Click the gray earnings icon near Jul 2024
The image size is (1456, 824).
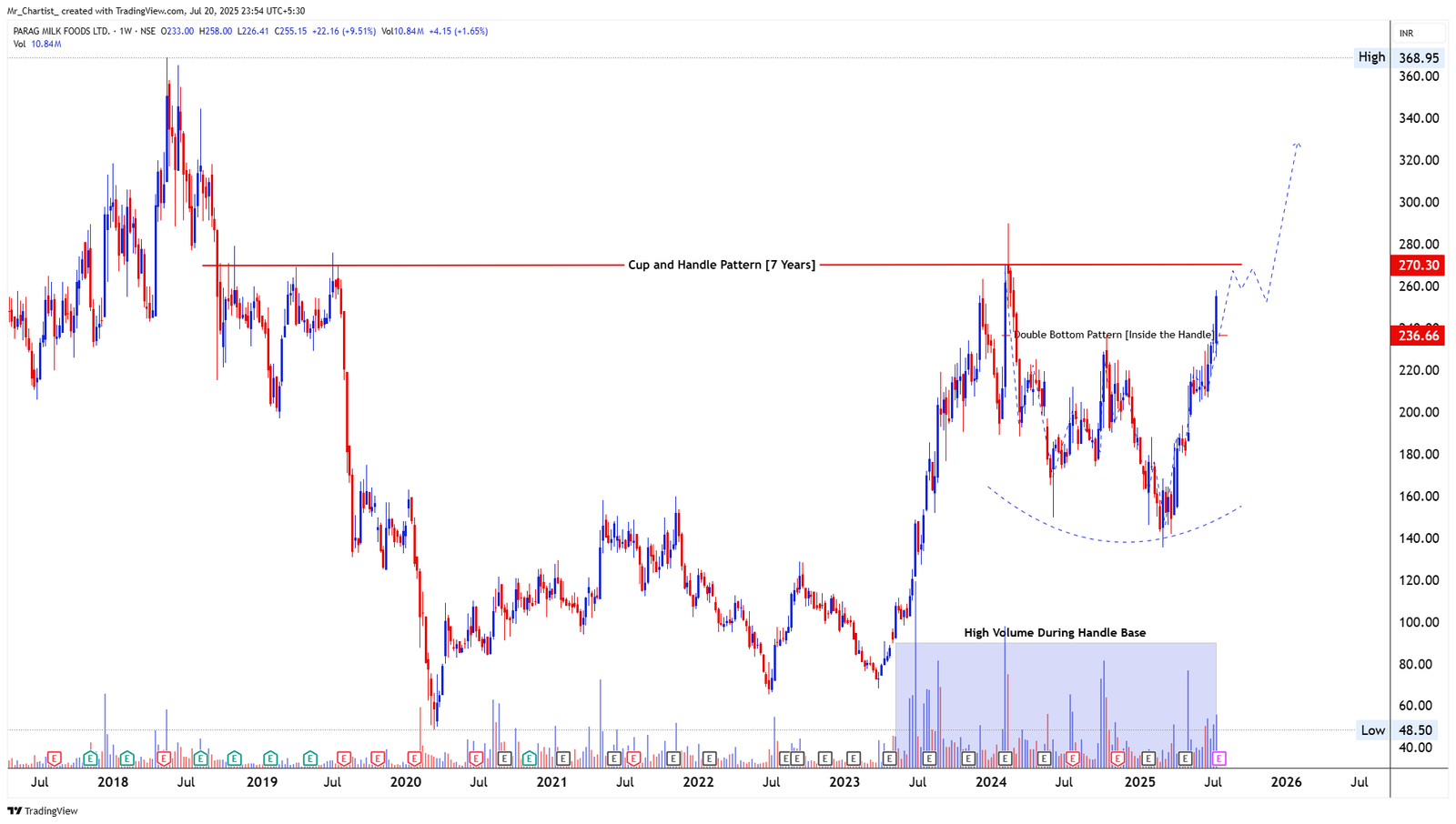coord(1044,758)
